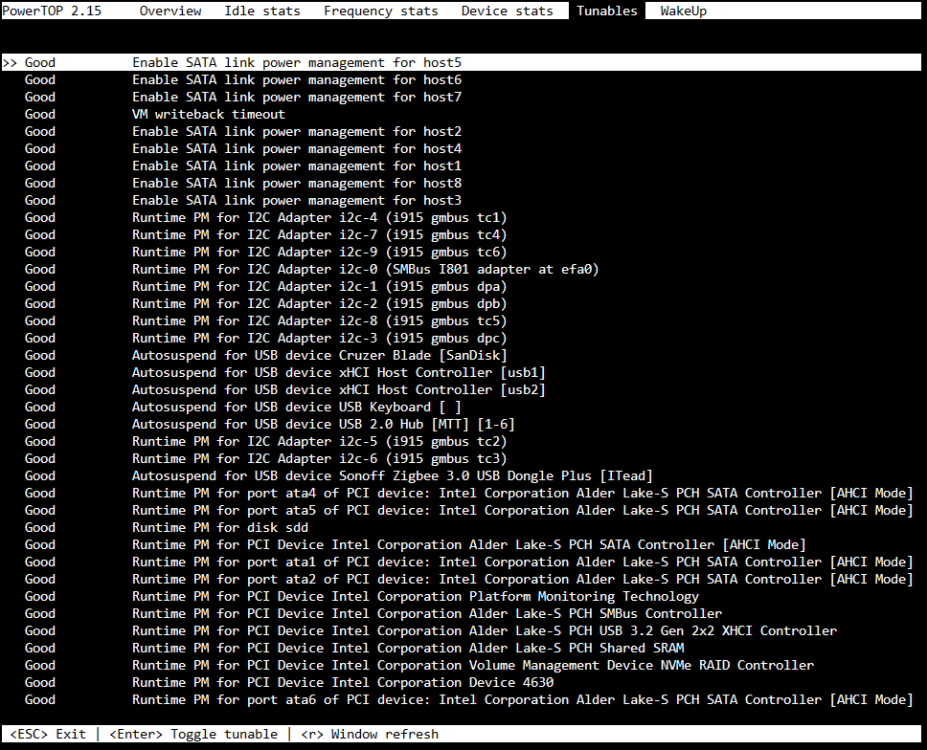
Task: Select Runtime PM for disk sdd row
Action: click(x=461, y=527)
